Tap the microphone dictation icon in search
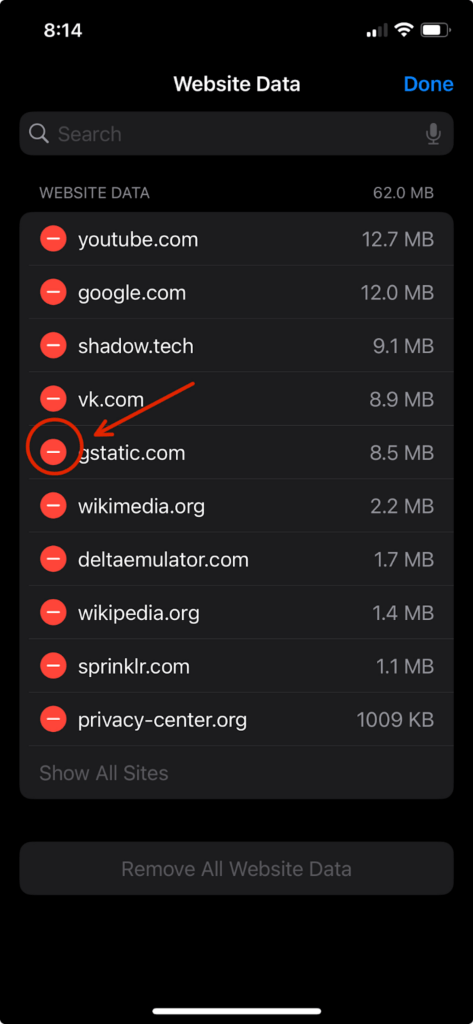473x1024 pixels. 432,134
